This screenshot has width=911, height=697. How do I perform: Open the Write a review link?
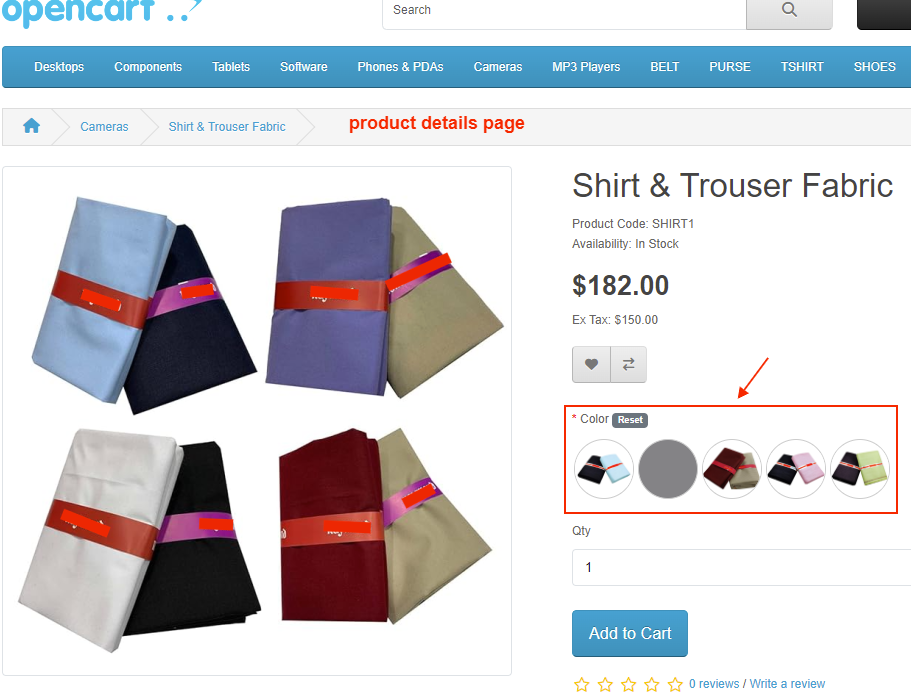tap(787, 684)
